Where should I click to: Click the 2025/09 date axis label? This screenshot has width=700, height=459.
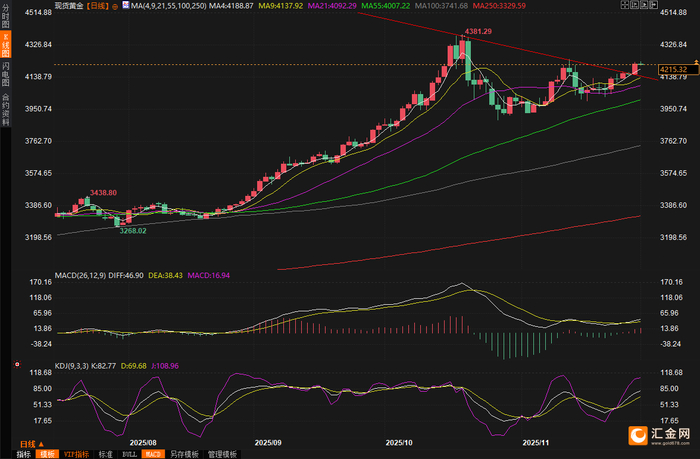coord(268,442)
